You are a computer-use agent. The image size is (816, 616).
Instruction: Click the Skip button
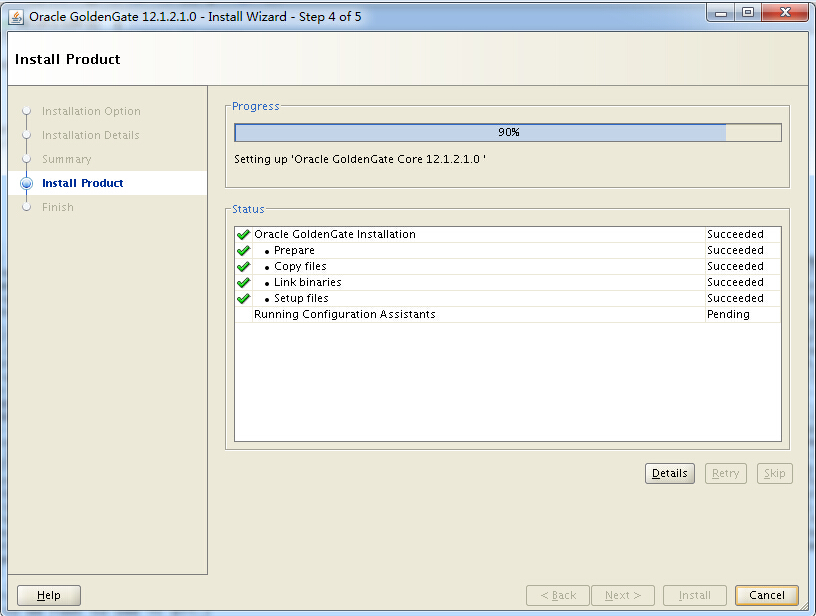tap(774, 473)
